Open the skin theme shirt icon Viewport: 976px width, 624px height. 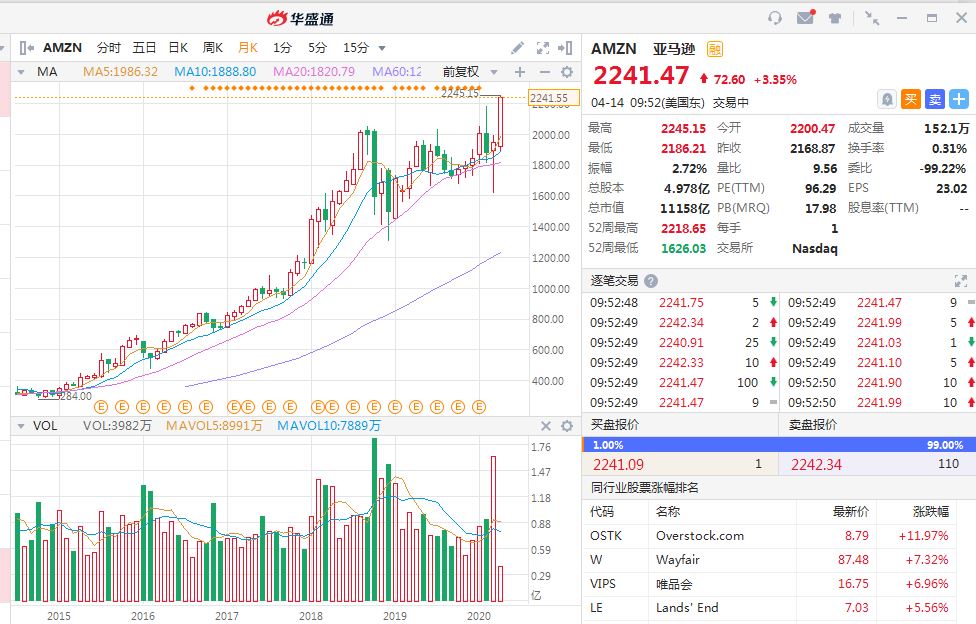(834, 18)
